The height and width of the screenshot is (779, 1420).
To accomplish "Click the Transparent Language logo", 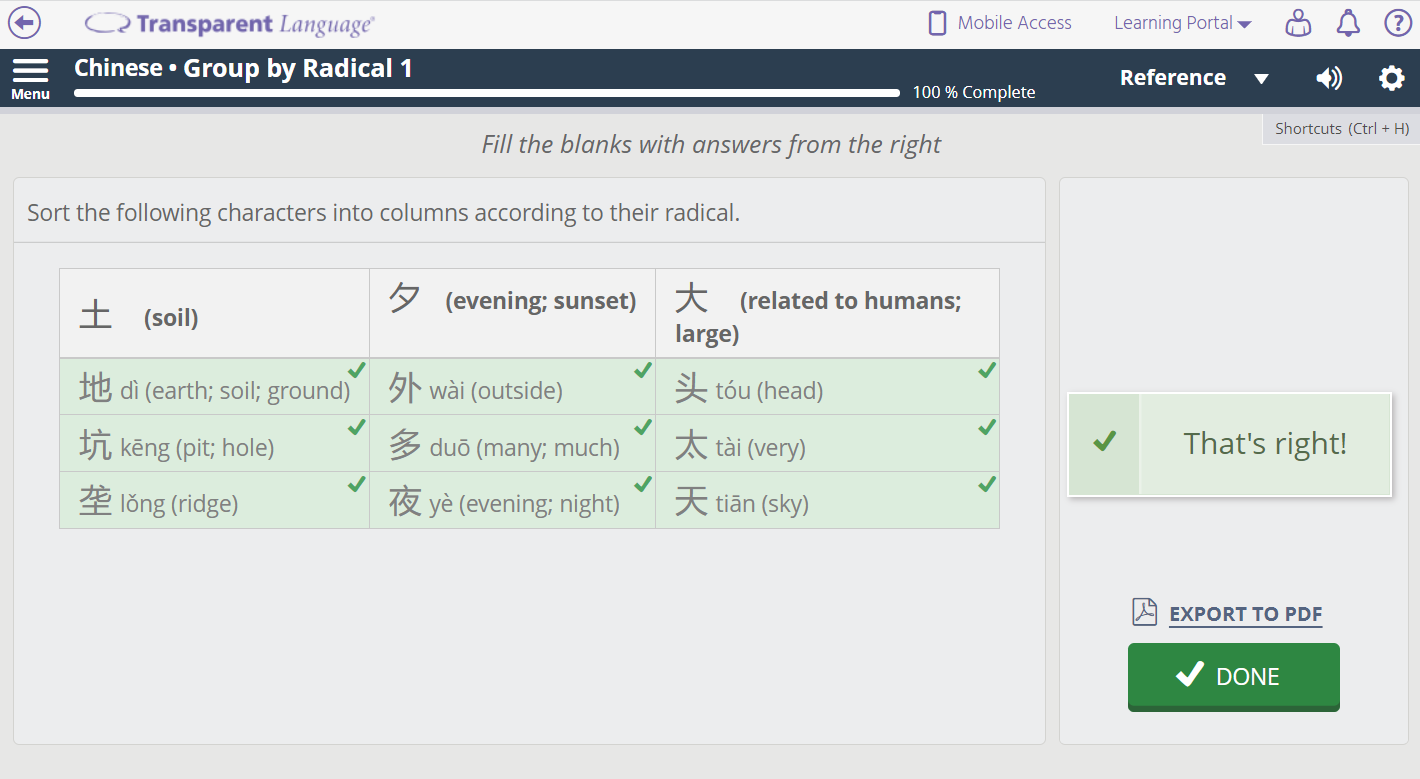I will [x=230, y=24].
